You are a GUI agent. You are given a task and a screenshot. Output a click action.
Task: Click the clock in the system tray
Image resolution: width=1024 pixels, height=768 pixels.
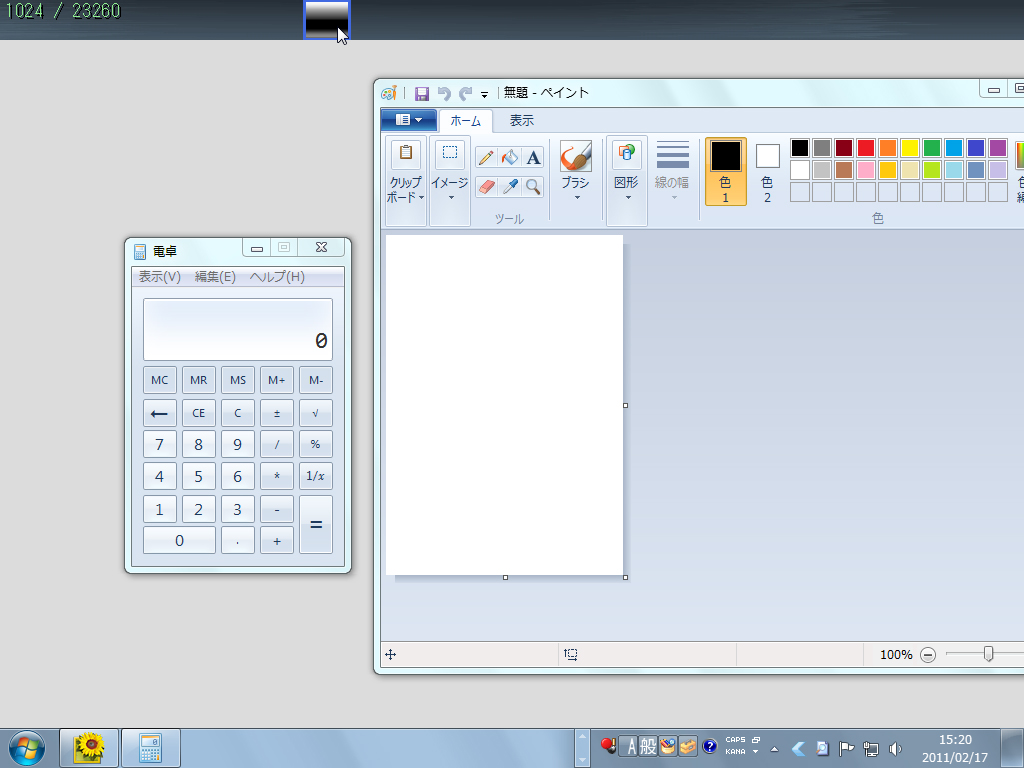click(x=954, y=745)
